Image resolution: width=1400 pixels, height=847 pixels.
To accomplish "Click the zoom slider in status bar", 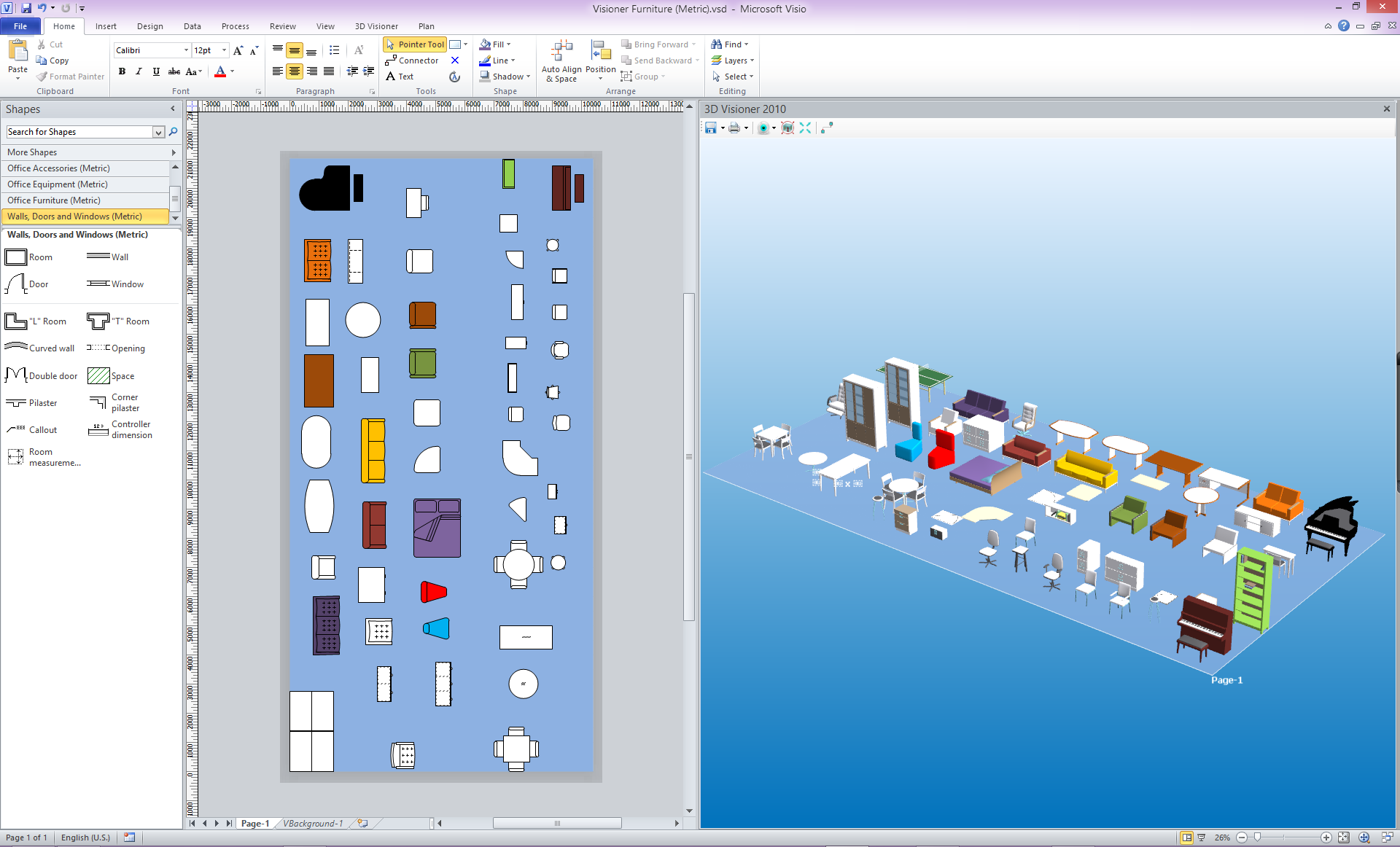I will (x=1257, y=838).
